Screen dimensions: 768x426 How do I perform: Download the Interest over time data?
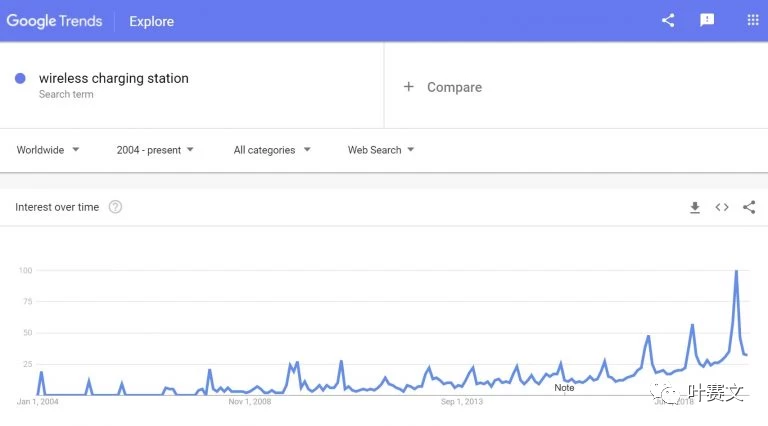coord(695,208)
